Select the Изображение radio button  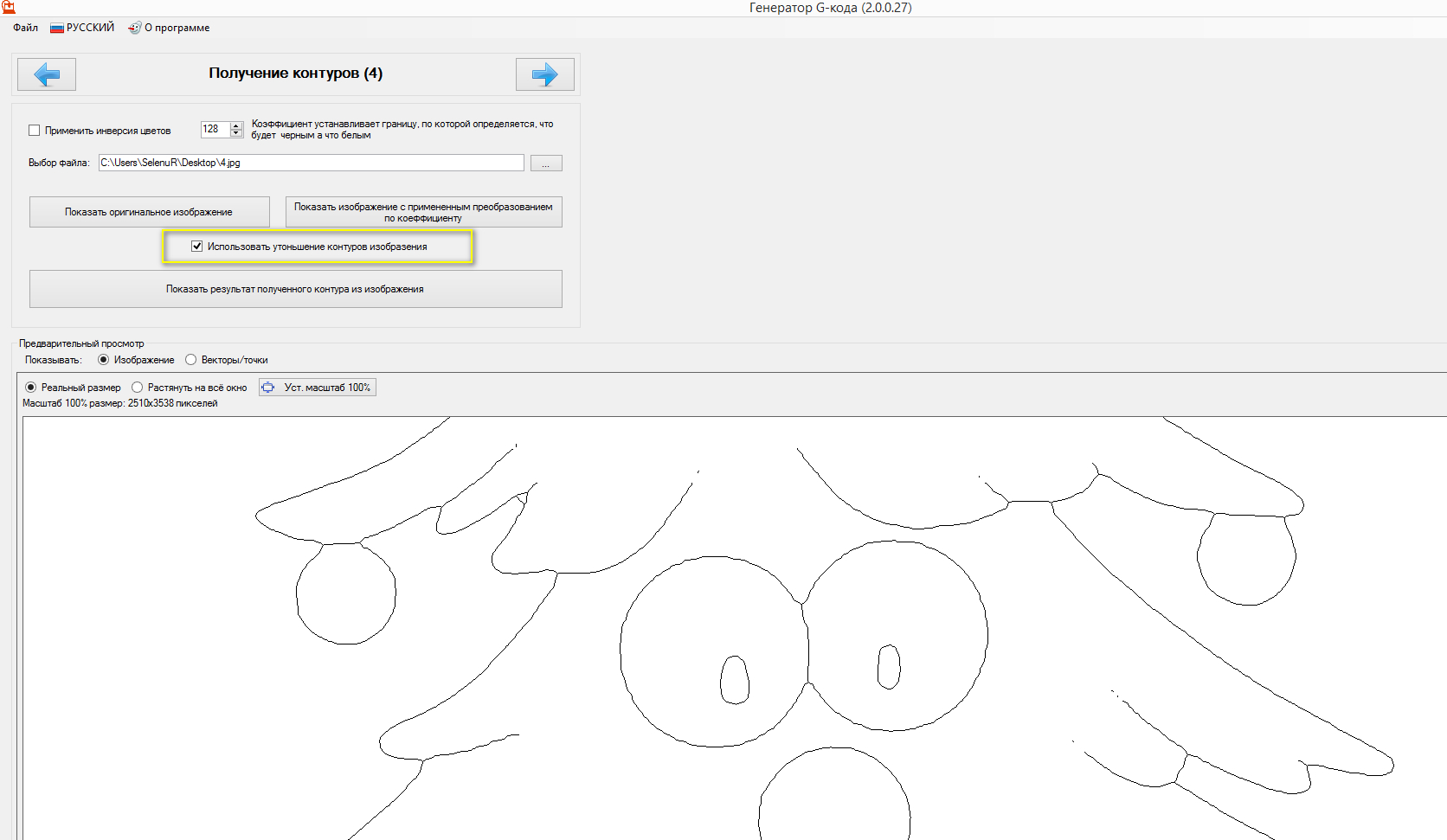(x=104, y=360)
